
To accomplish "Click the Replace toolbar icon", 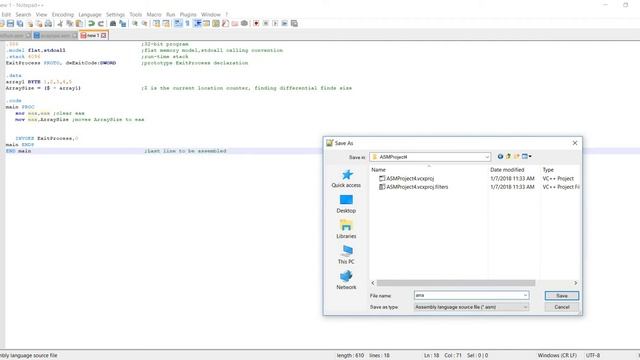I will (x=122, y=24).
